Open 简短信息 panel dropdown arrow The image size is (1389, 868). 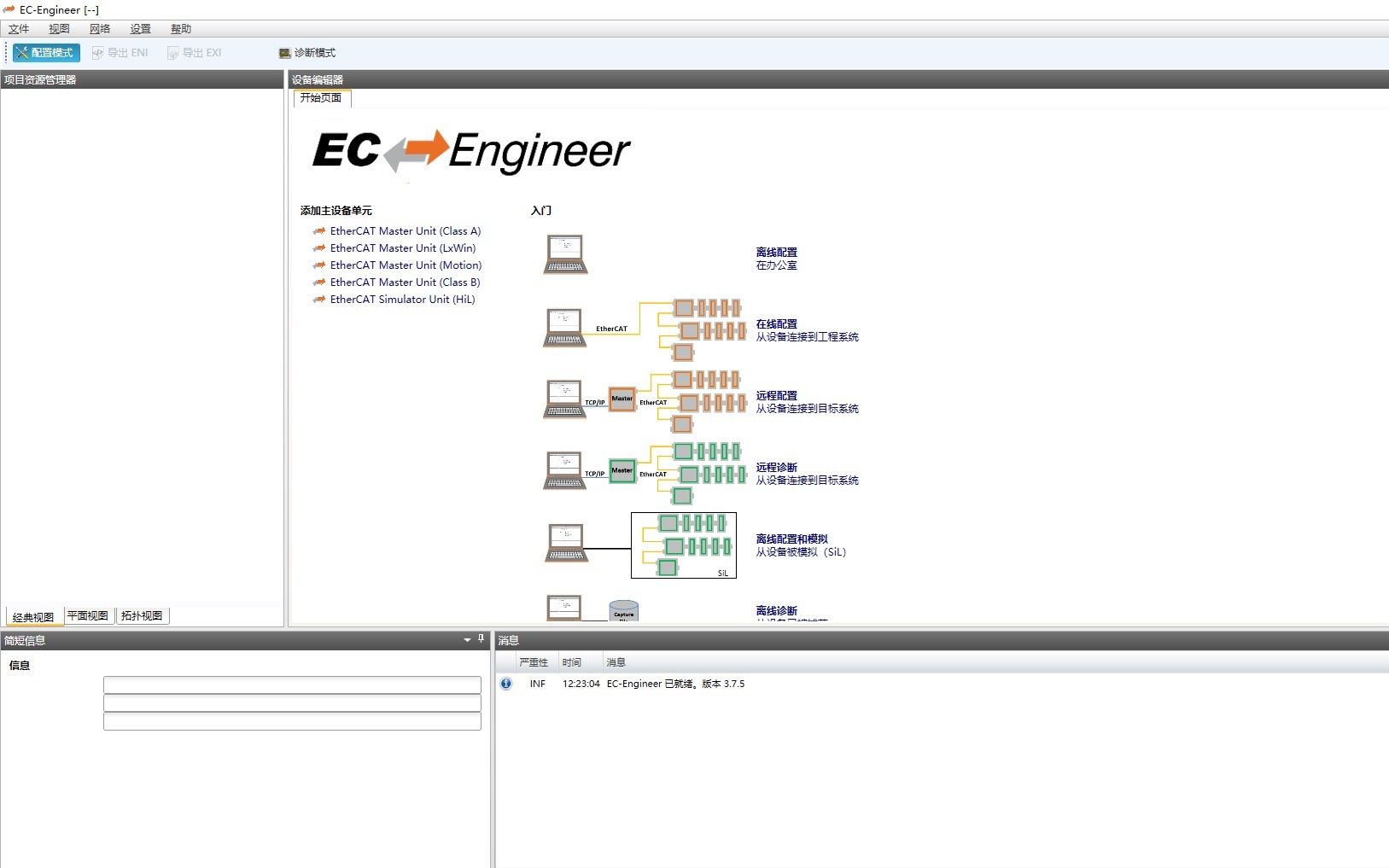pos(467,640)
